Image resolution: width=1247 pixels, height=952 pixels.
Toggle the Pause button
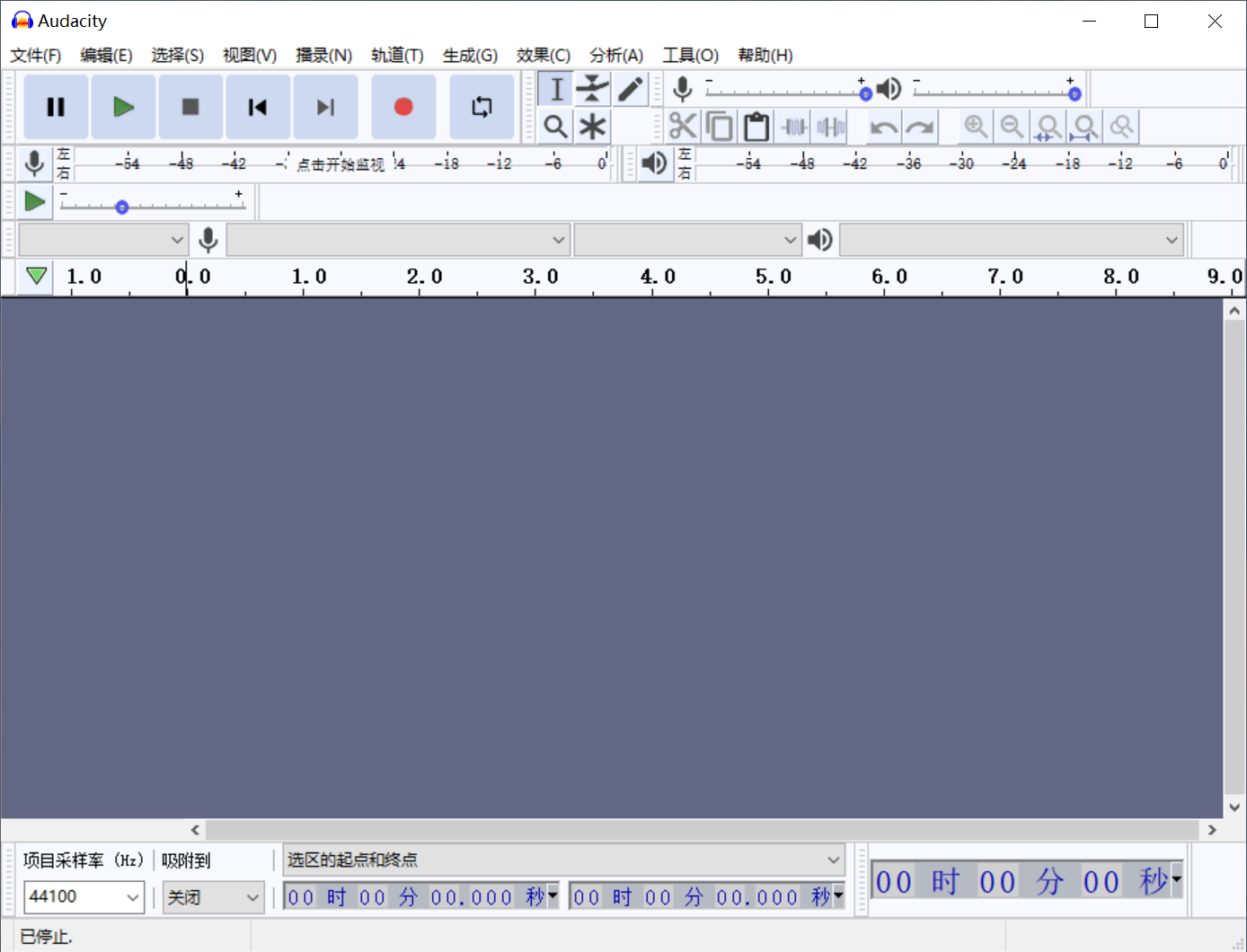tap(56, 107)
